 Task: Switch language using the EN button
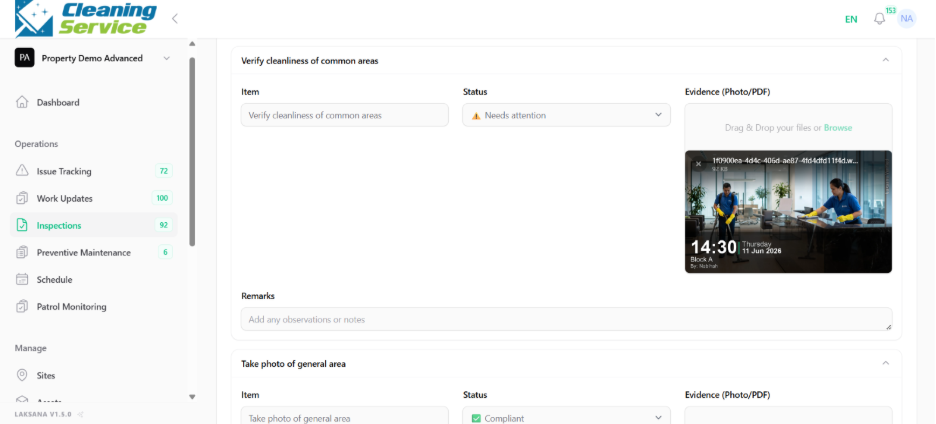pyautogui.click(x=851, y=19)
